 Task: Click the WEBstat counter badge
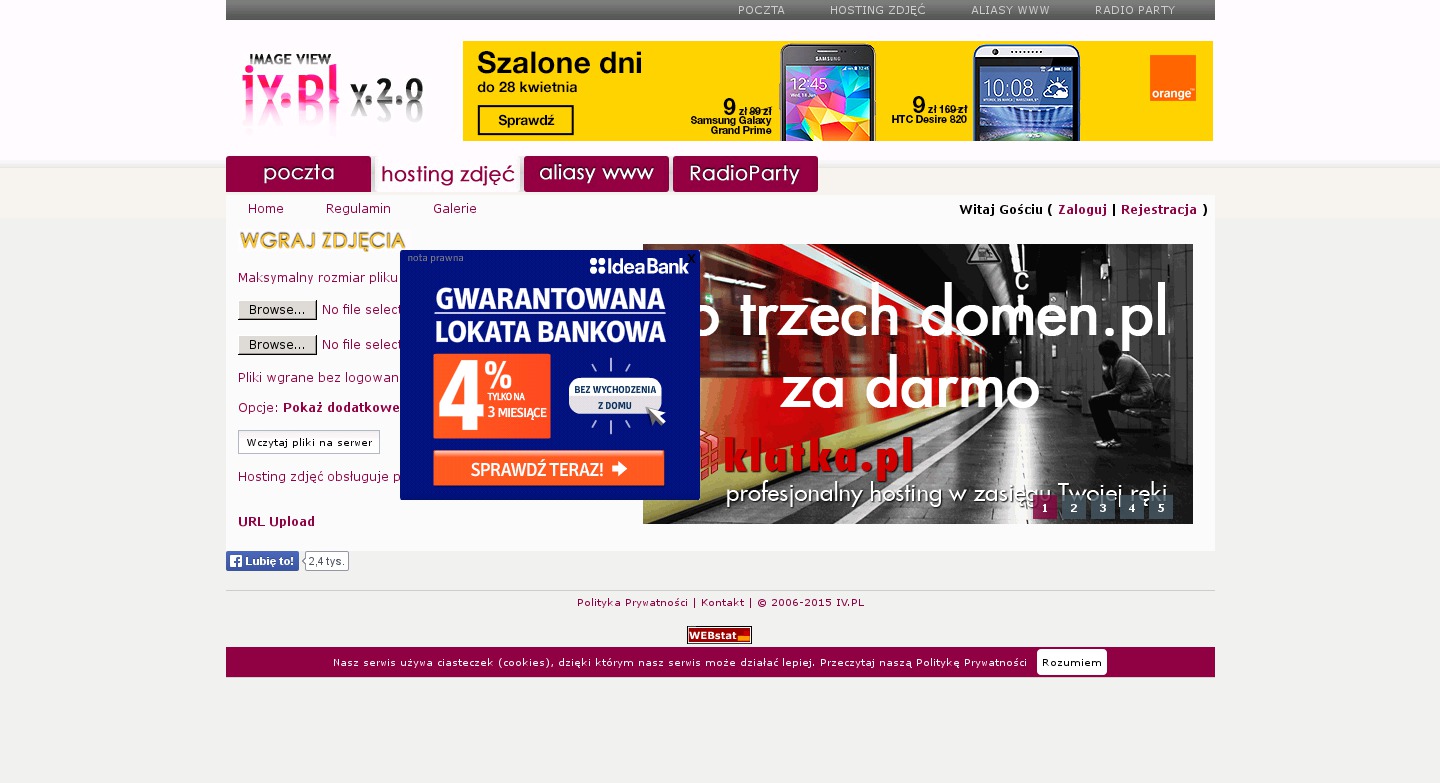coord(719,635)
